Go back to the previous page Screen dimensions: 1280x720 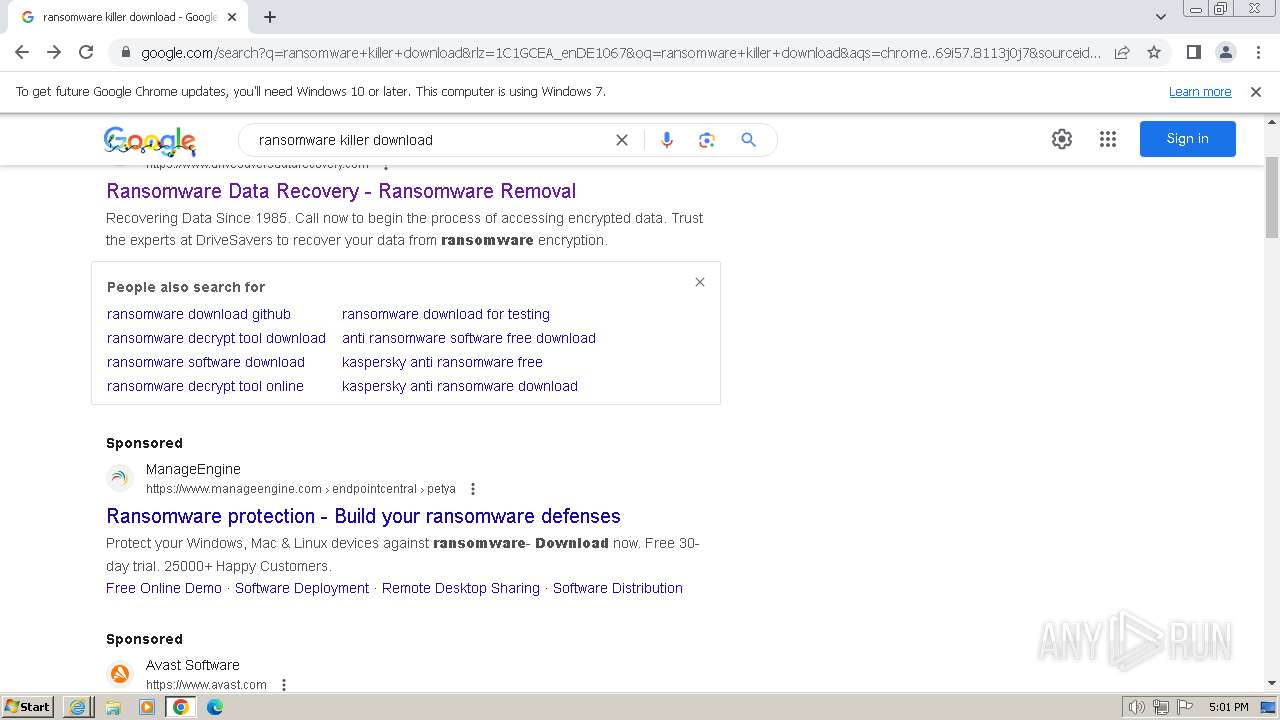(22, 52)
